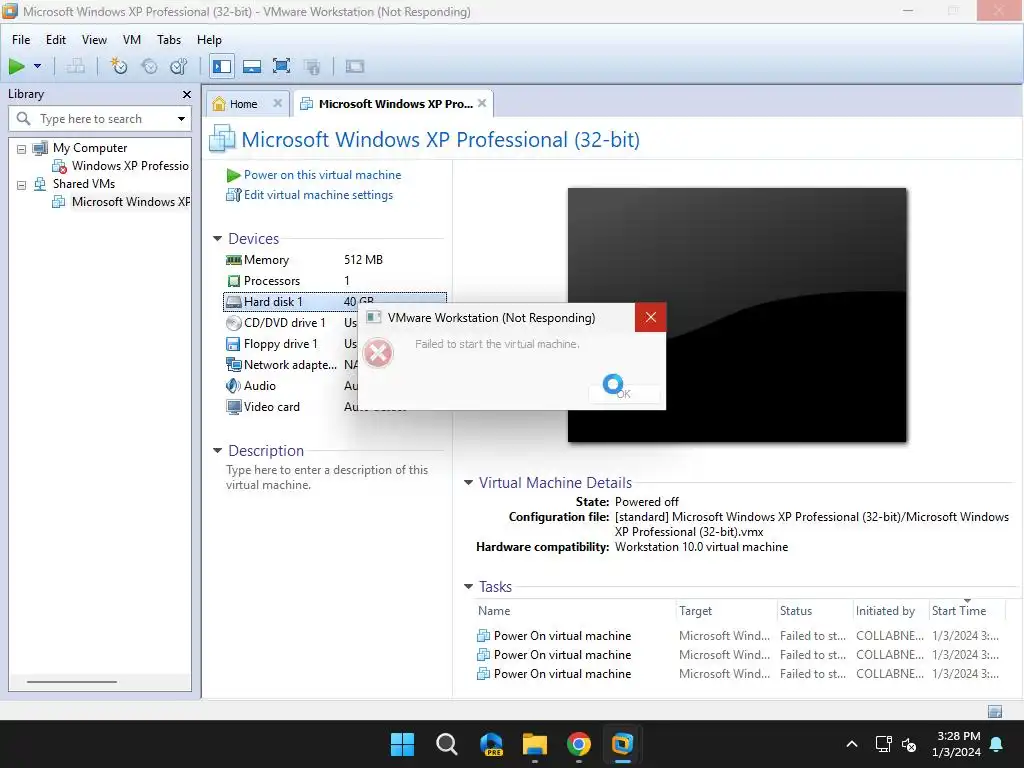This screenshot has width=1024, height=768.
Task: Show hidden system tray icons
Action: [x=852, y=744]
